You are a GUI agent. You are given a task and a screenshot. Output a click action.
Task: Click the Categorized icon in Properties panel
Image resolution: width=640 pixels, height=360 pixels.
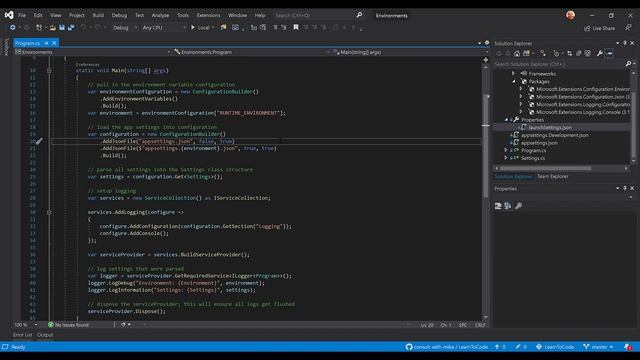(498, 206)
